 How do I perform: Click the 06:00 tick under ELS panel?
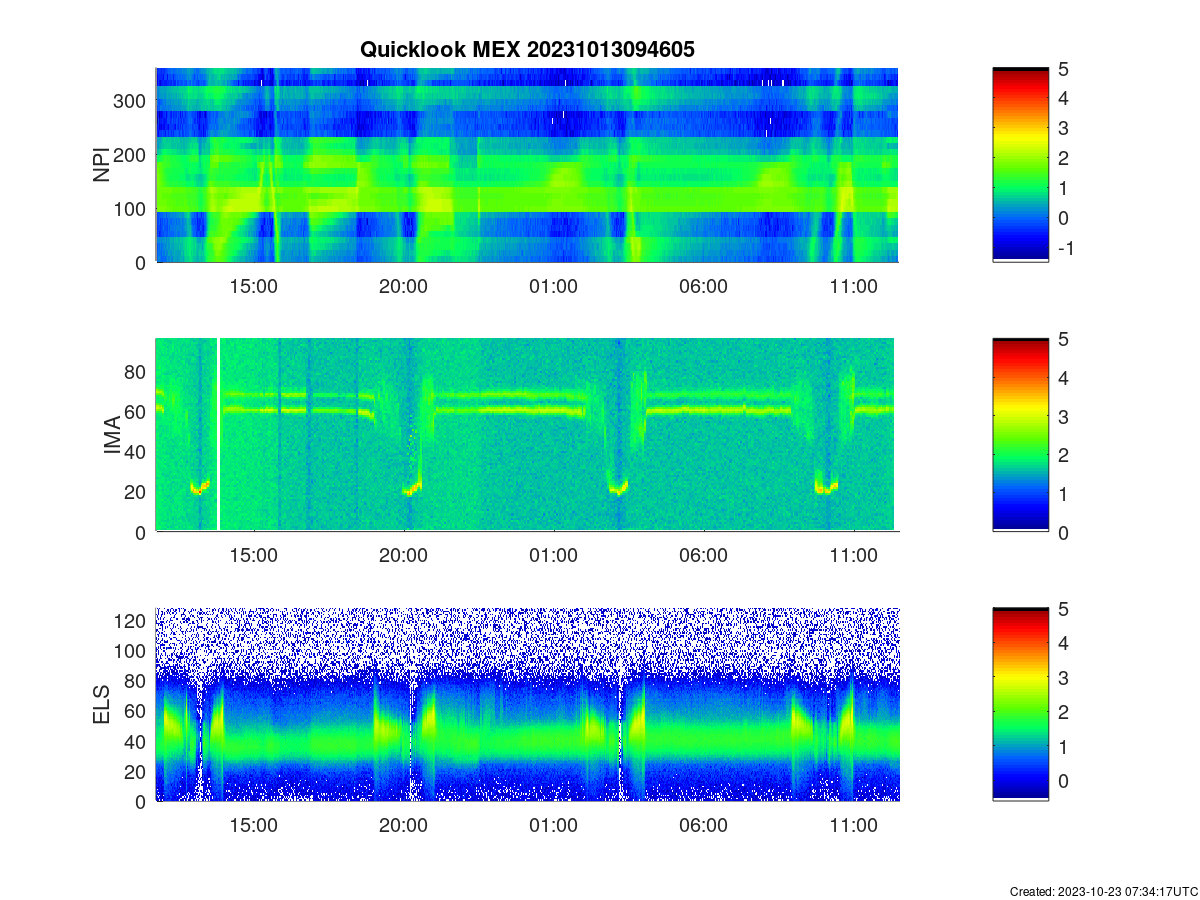click(x=704, y=825)
